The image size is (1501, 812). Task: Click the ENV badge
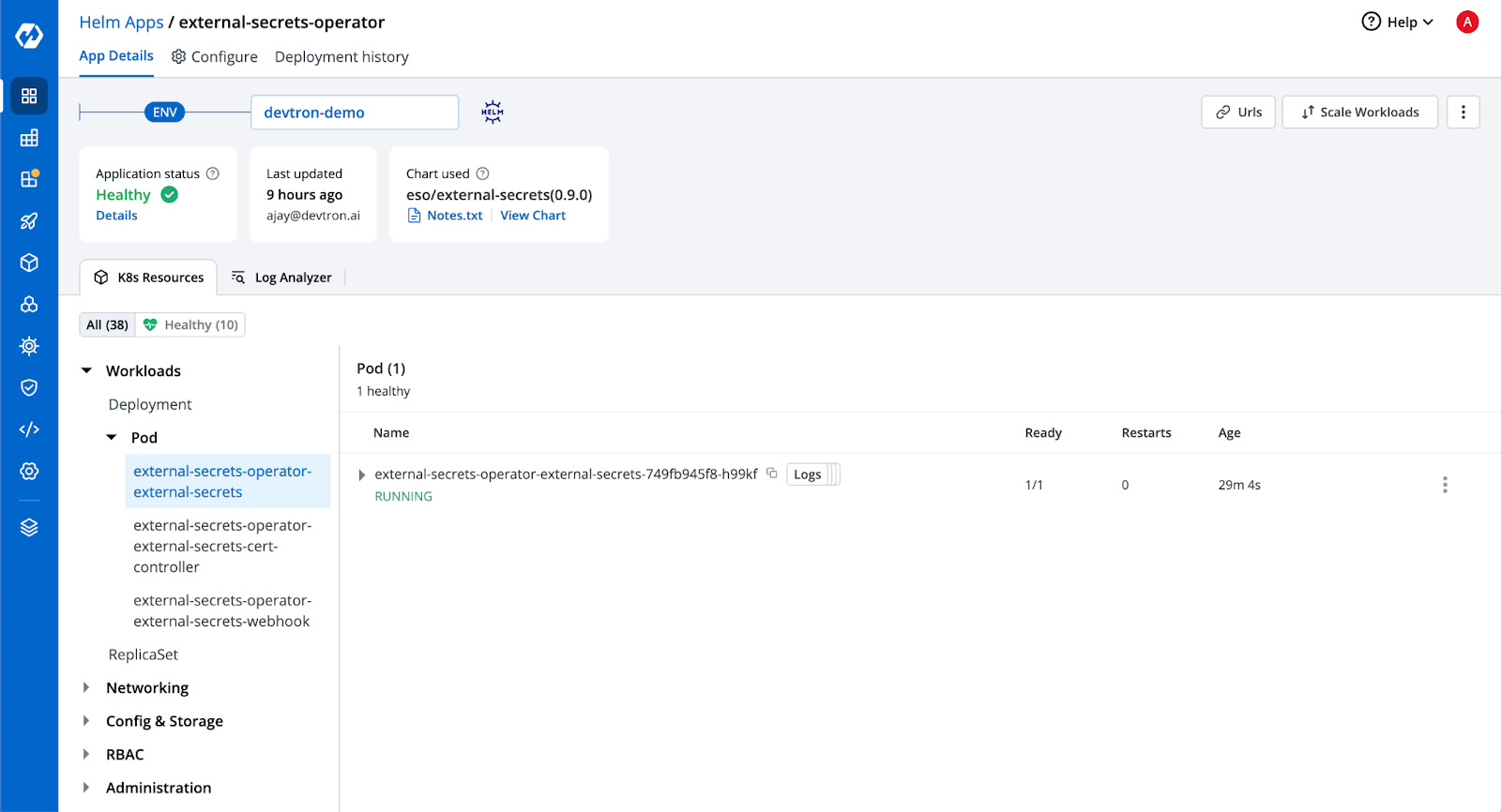click(164, 113)
